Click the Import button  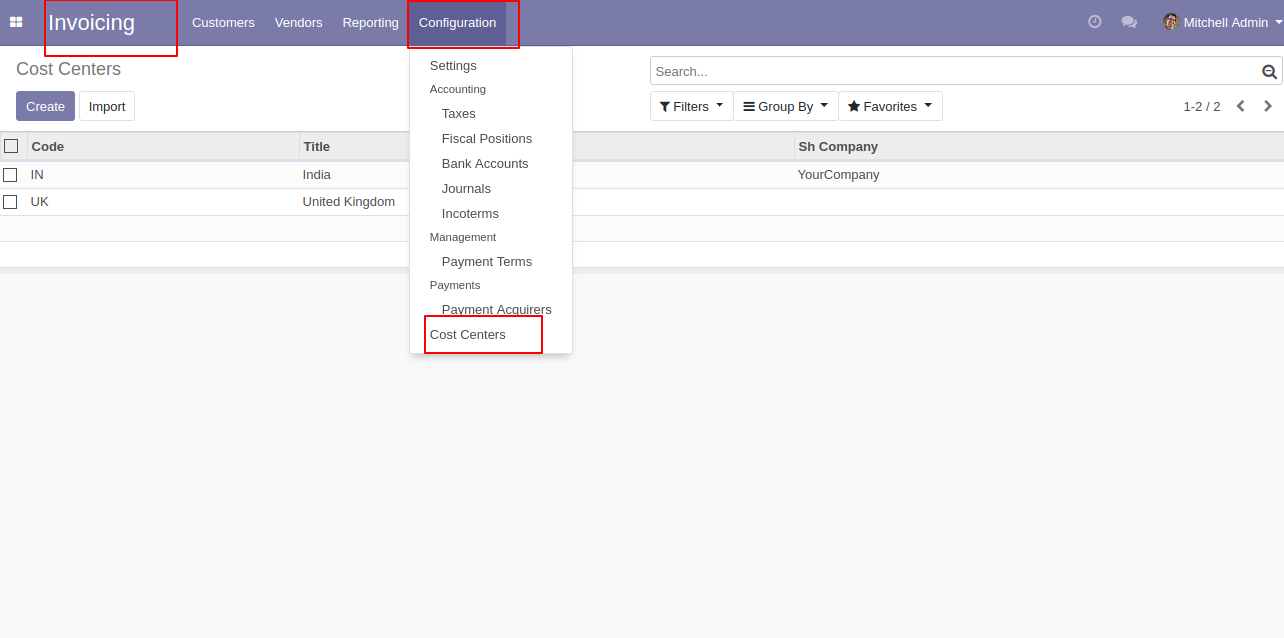click(107, 106)
